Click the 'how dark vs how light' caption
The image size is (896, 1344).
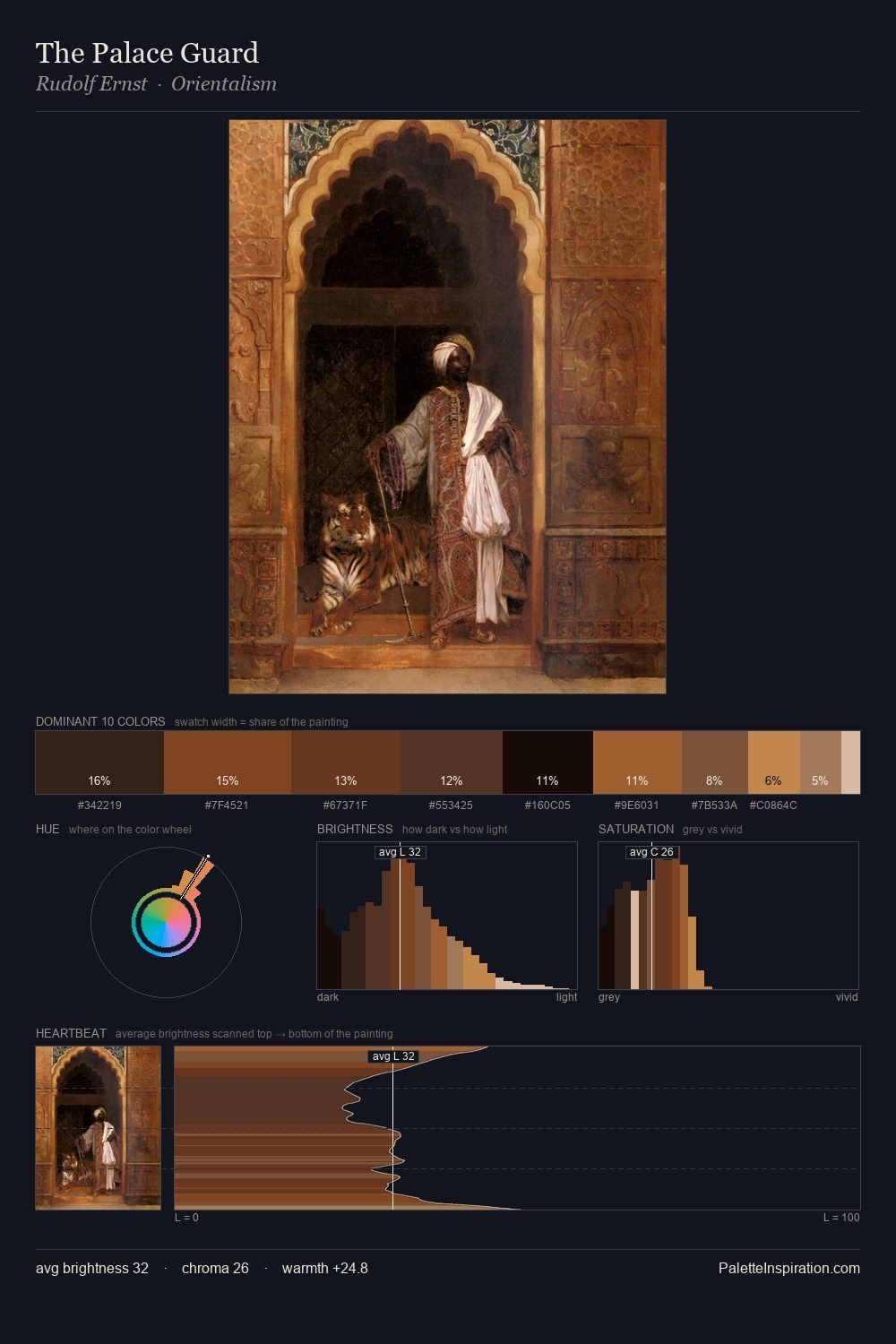click(x=454, y=829)
